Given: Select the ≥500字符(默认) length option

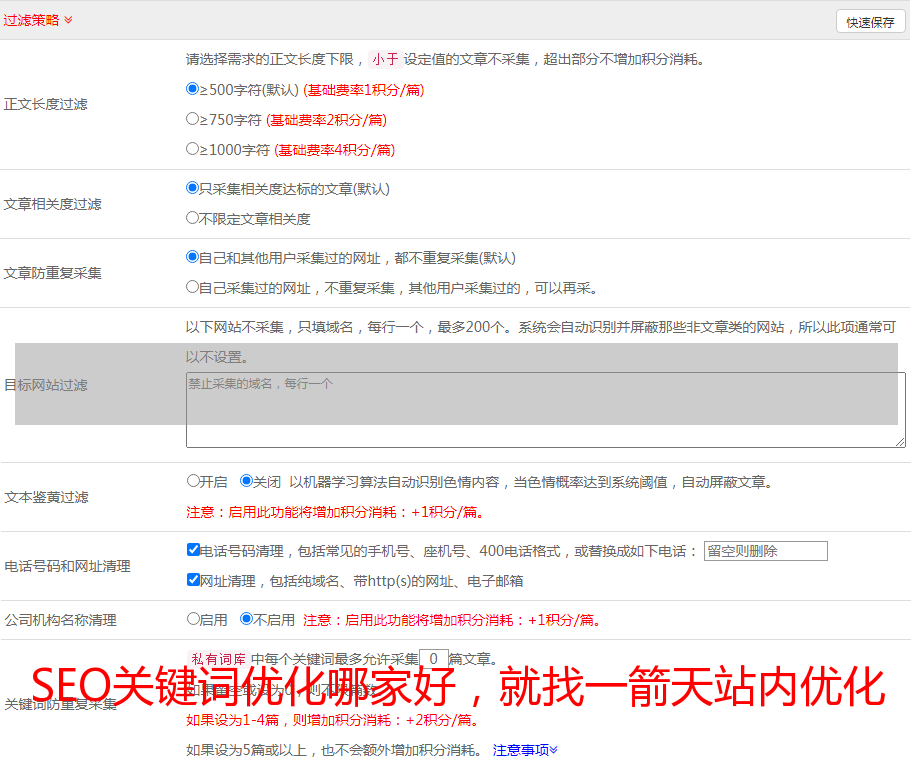Looking at the screenshot, I should pyautogui.click(x=192, y=89).
